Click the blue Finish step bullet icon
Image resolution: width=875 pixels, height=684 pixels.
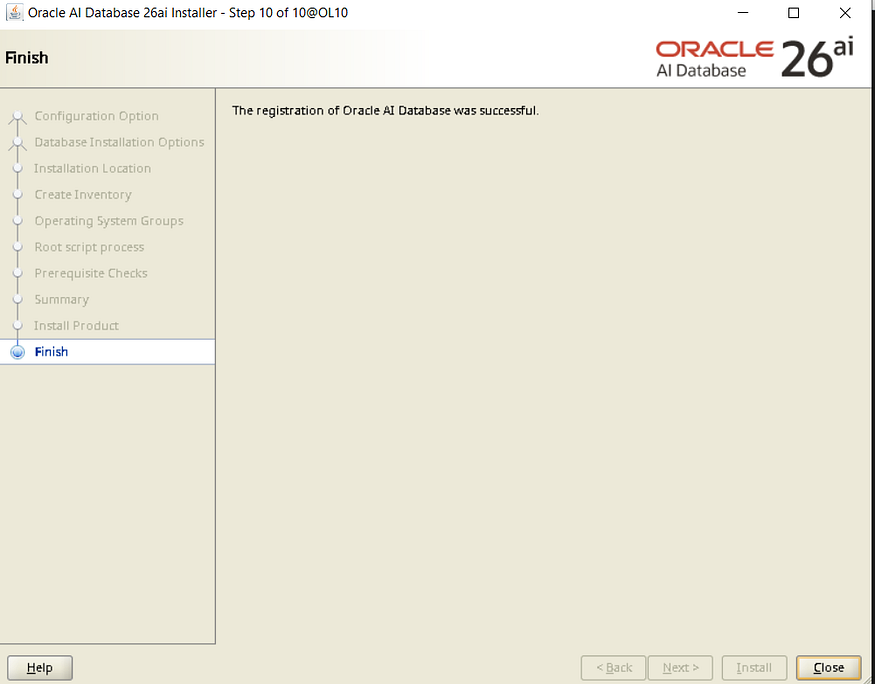(18, 353)
